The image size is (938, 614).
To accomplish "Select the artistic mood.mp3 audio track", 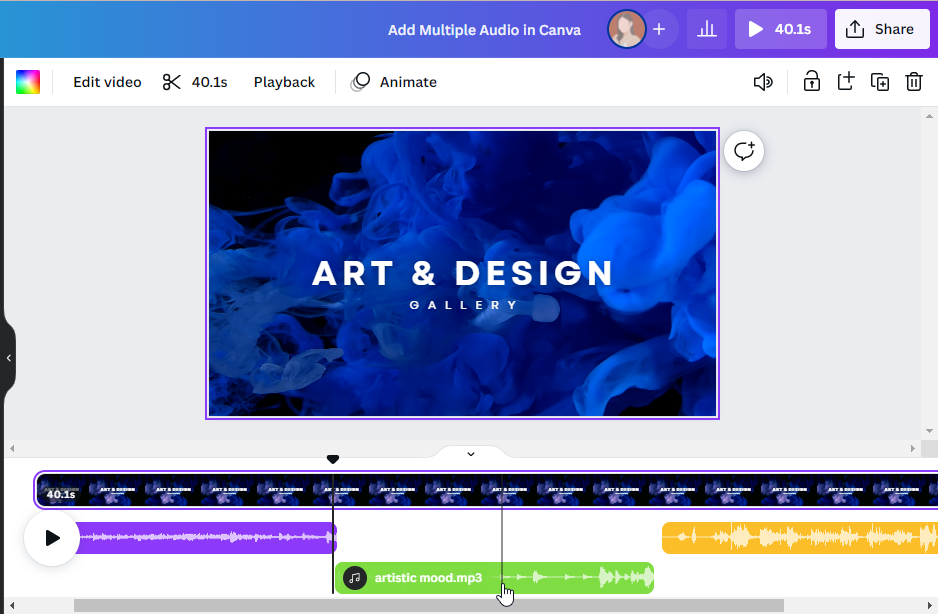I will coord(428,578).
